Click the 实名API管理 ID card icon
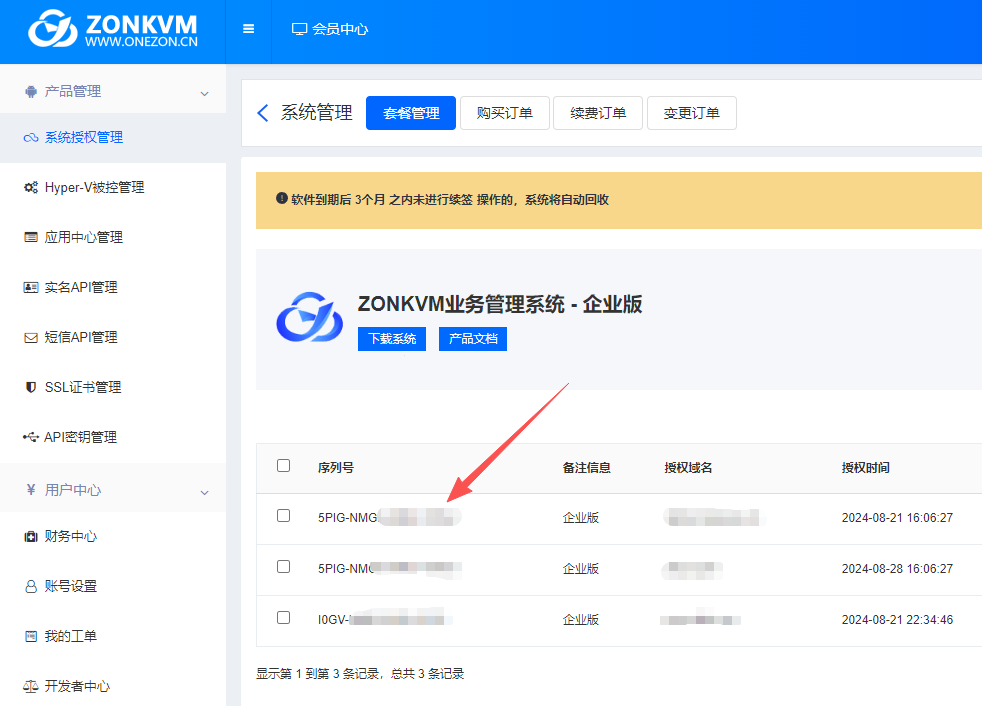Screen dimensions: 982x706 31,287
